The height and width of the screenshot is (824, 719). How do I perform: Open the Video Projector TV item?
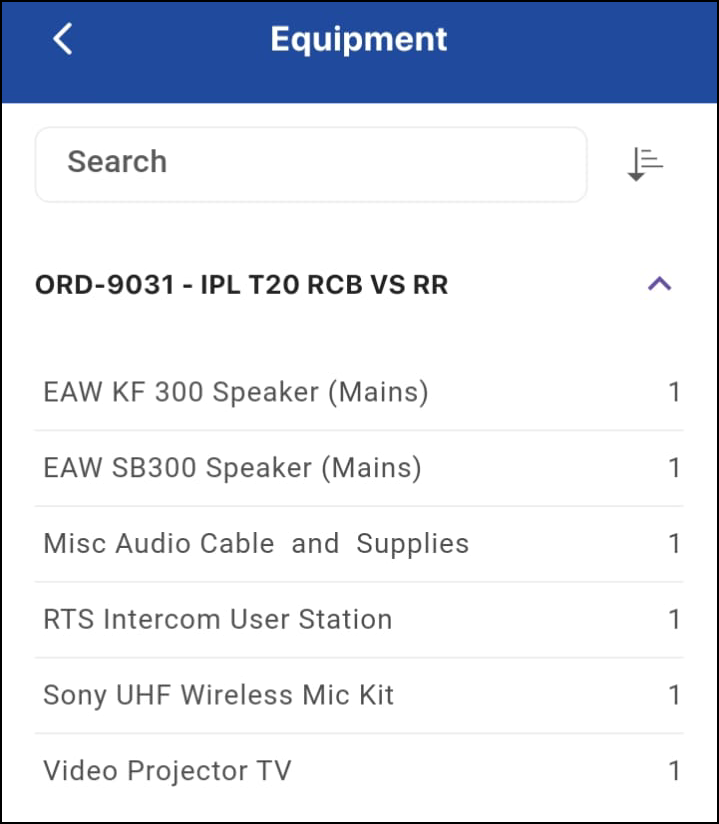[x=167, y=771]
